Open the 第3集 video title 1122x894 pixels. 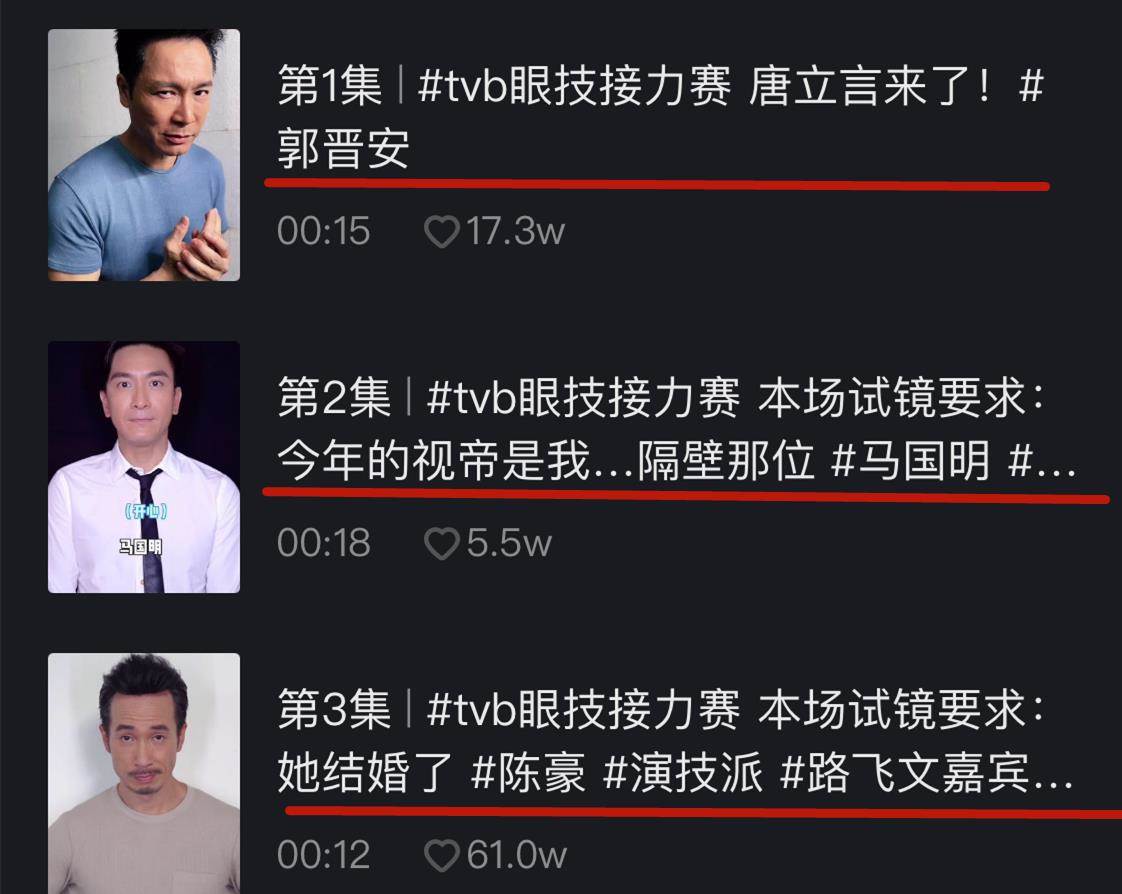click(x=676, y=741)
